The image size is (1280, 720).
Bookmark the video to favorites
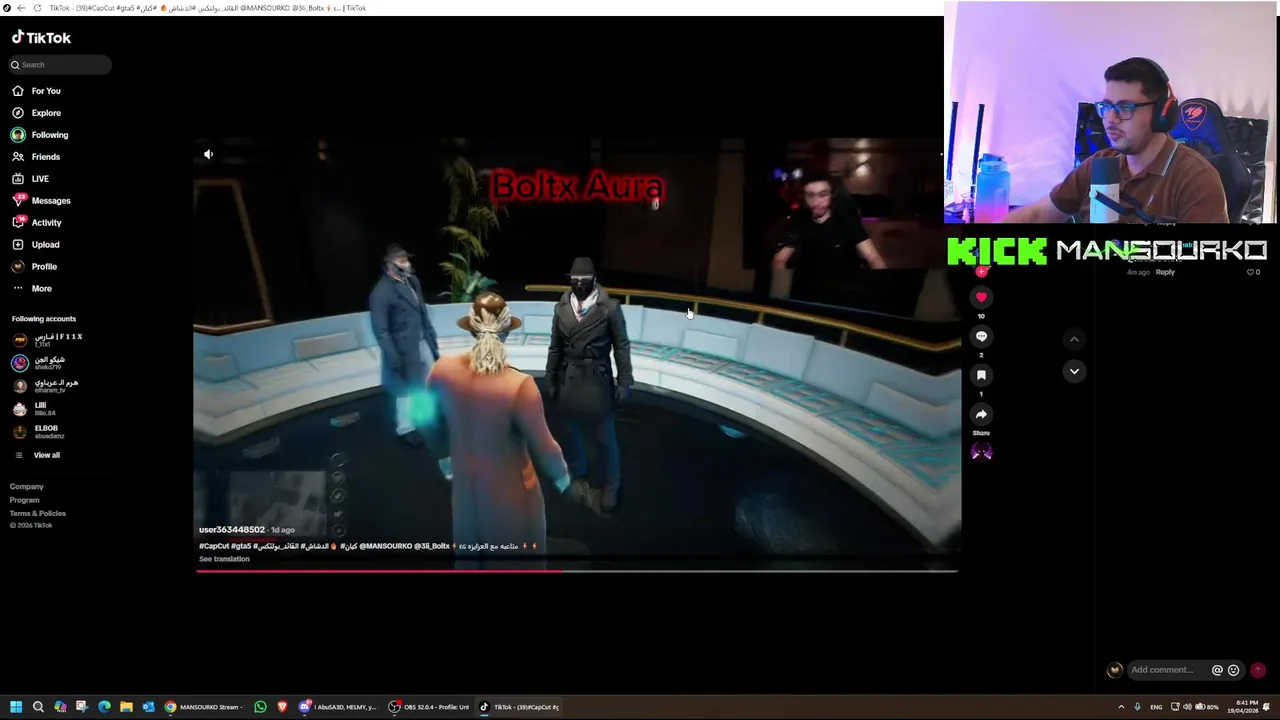[981, 375]
